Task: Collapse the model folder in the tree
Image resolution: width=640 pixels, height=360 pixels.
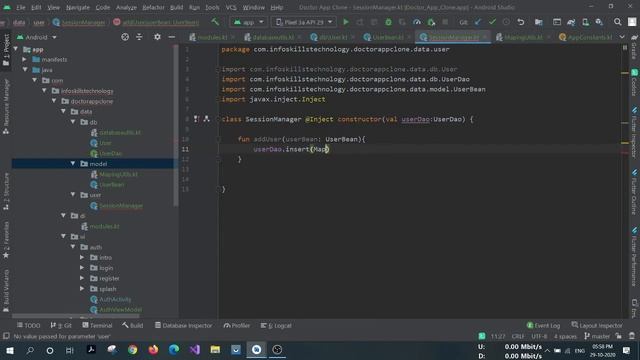Action: [x=73, y=163]
